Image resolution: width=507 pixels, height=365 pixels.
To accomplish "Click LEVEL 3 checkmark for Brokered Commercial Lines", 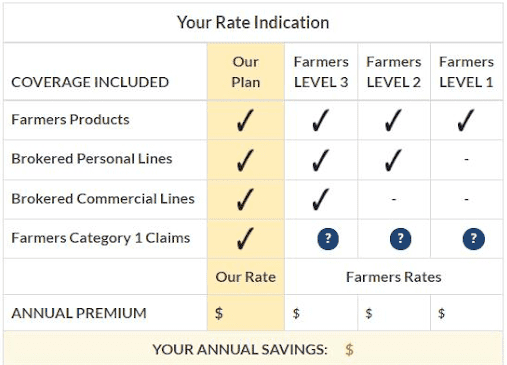I will [321, 199].
